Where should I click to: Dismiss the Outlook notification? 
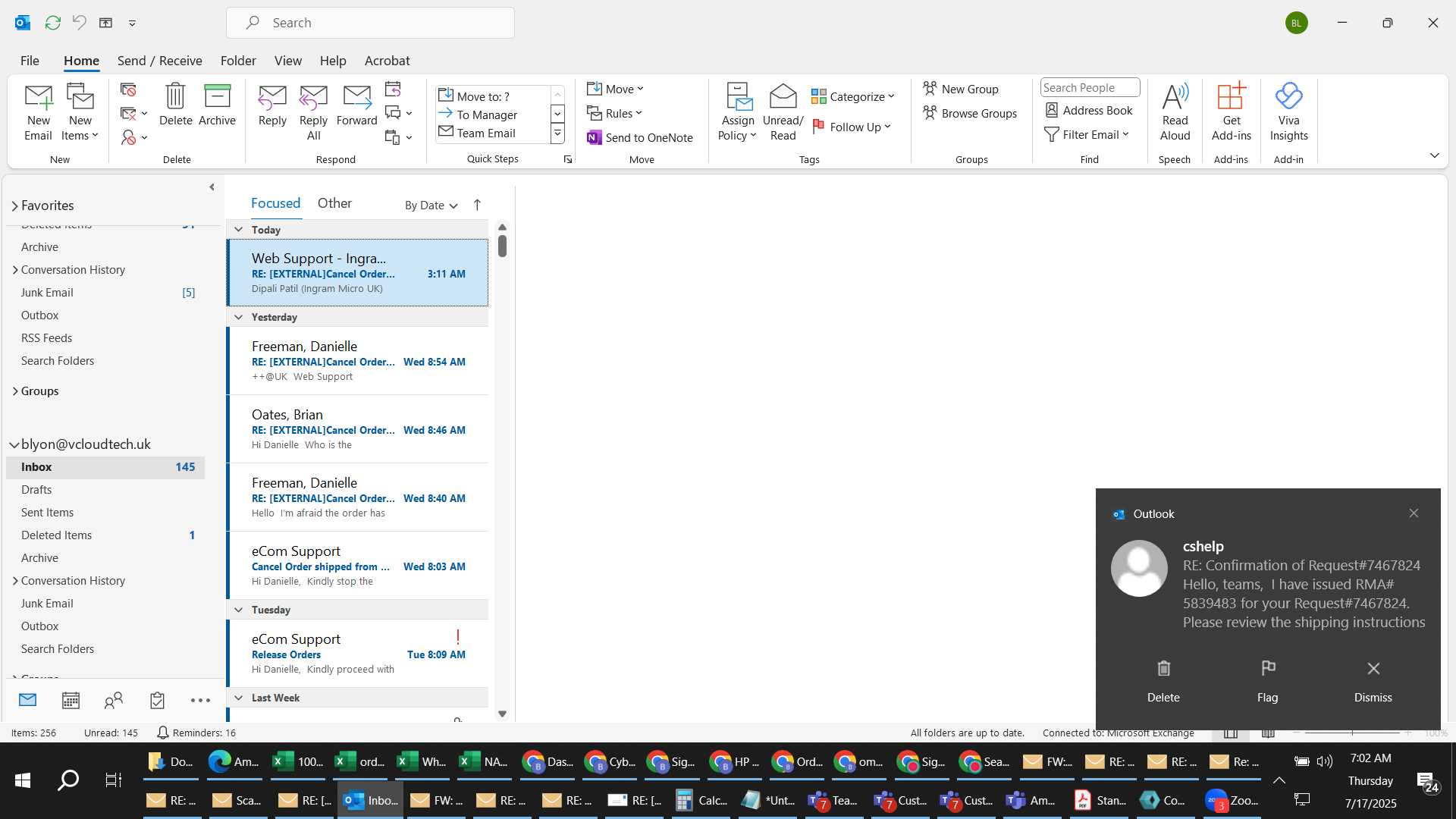(1373, 680)
